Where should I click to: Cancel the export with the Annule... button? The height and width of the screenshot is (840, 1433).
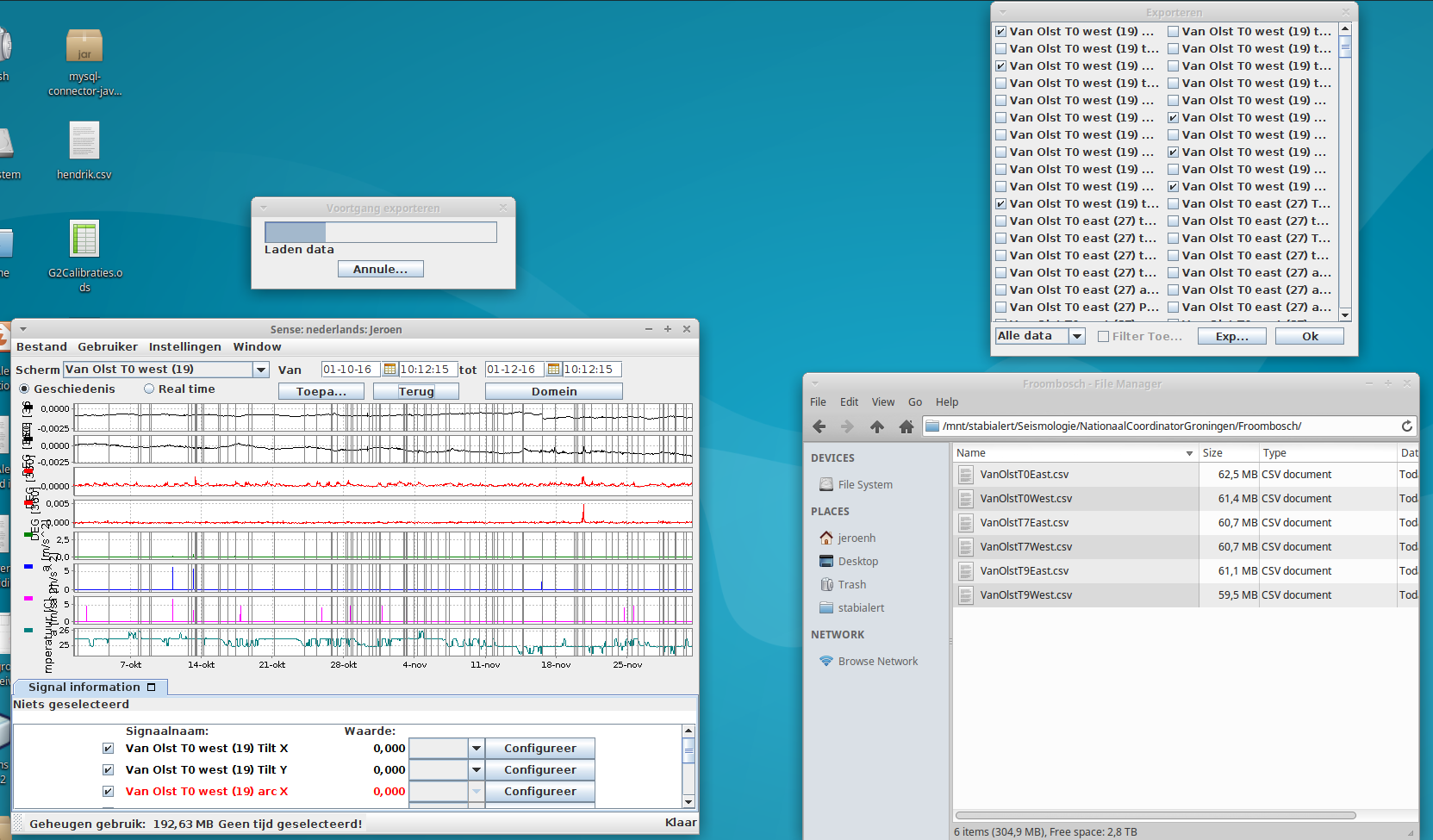click(381, 269)
